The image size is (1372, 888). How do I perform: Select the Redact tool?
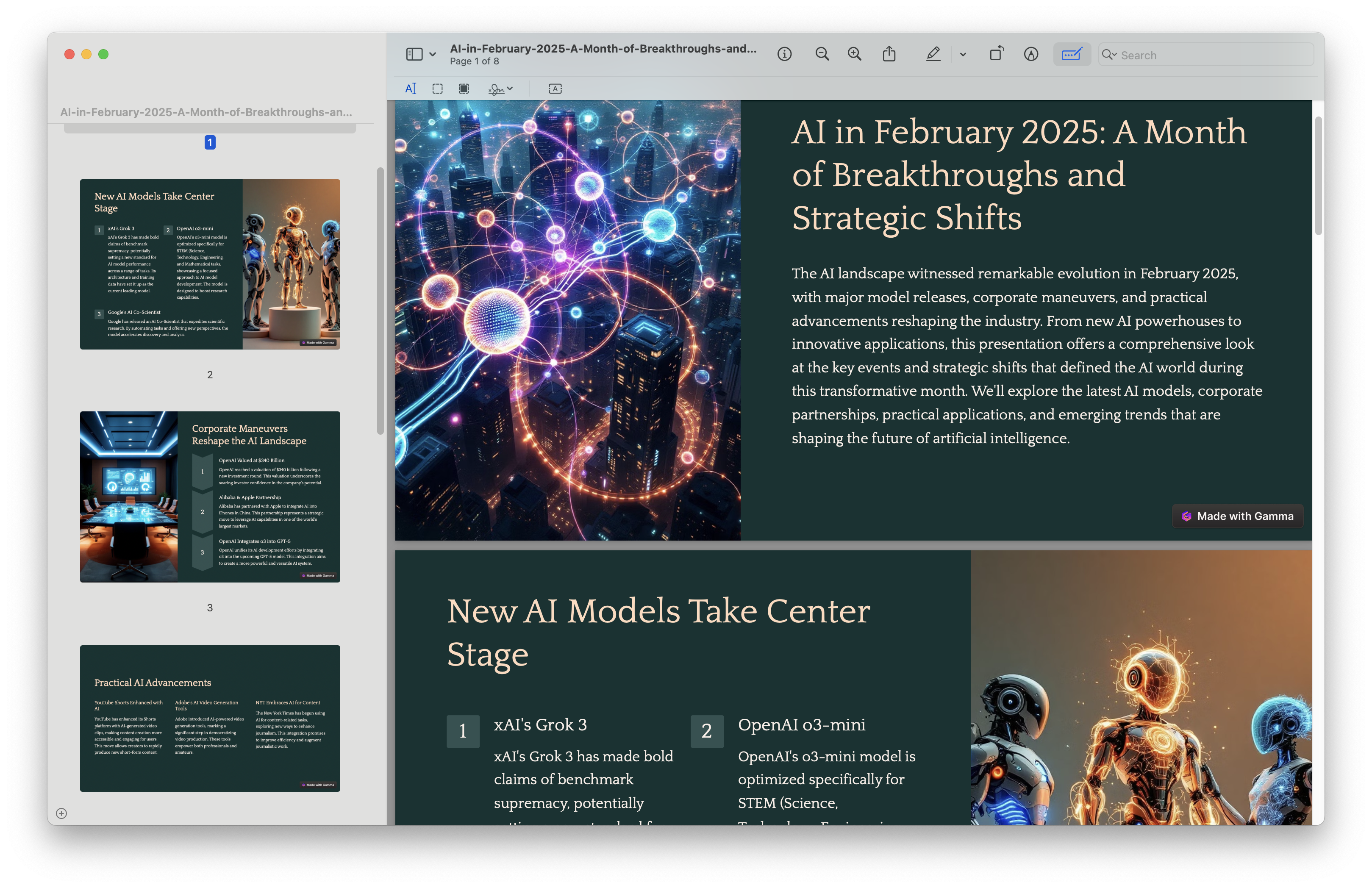point(464,89)
